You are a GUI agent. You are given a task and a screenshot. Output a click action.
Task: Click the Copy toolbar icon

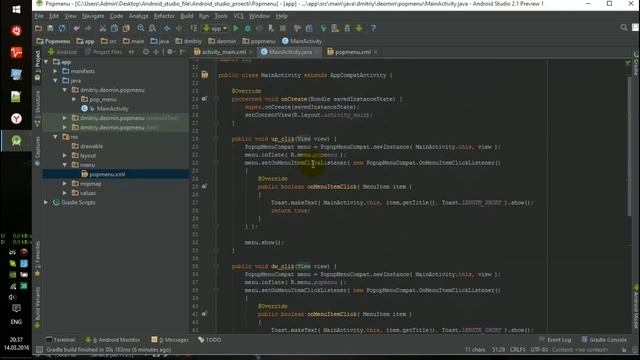[x=114, y=28]
